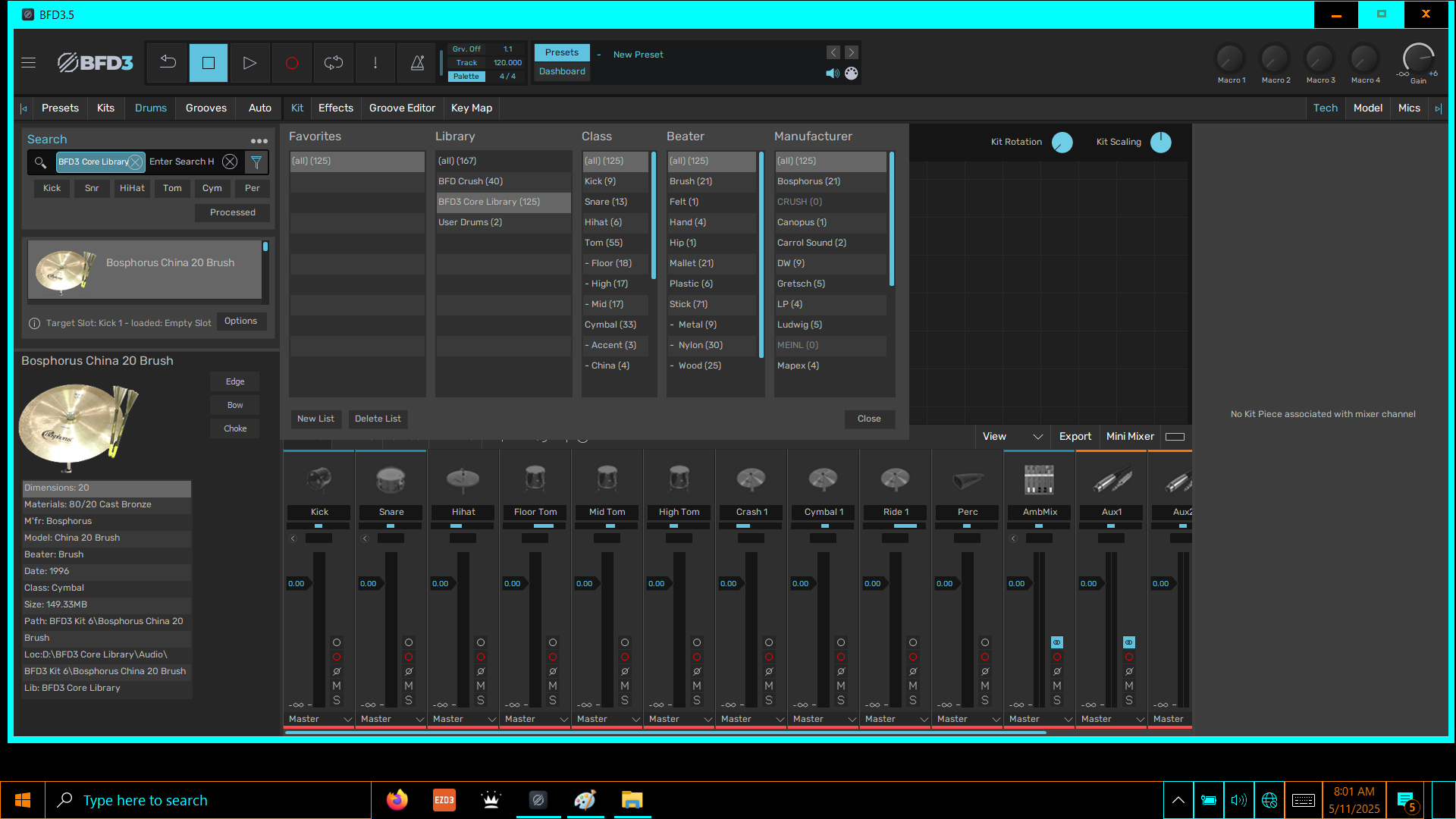The image size is (1456, 819).
Task: Select the AmbMix mixer channel icon
Action: coord(1040,479)
